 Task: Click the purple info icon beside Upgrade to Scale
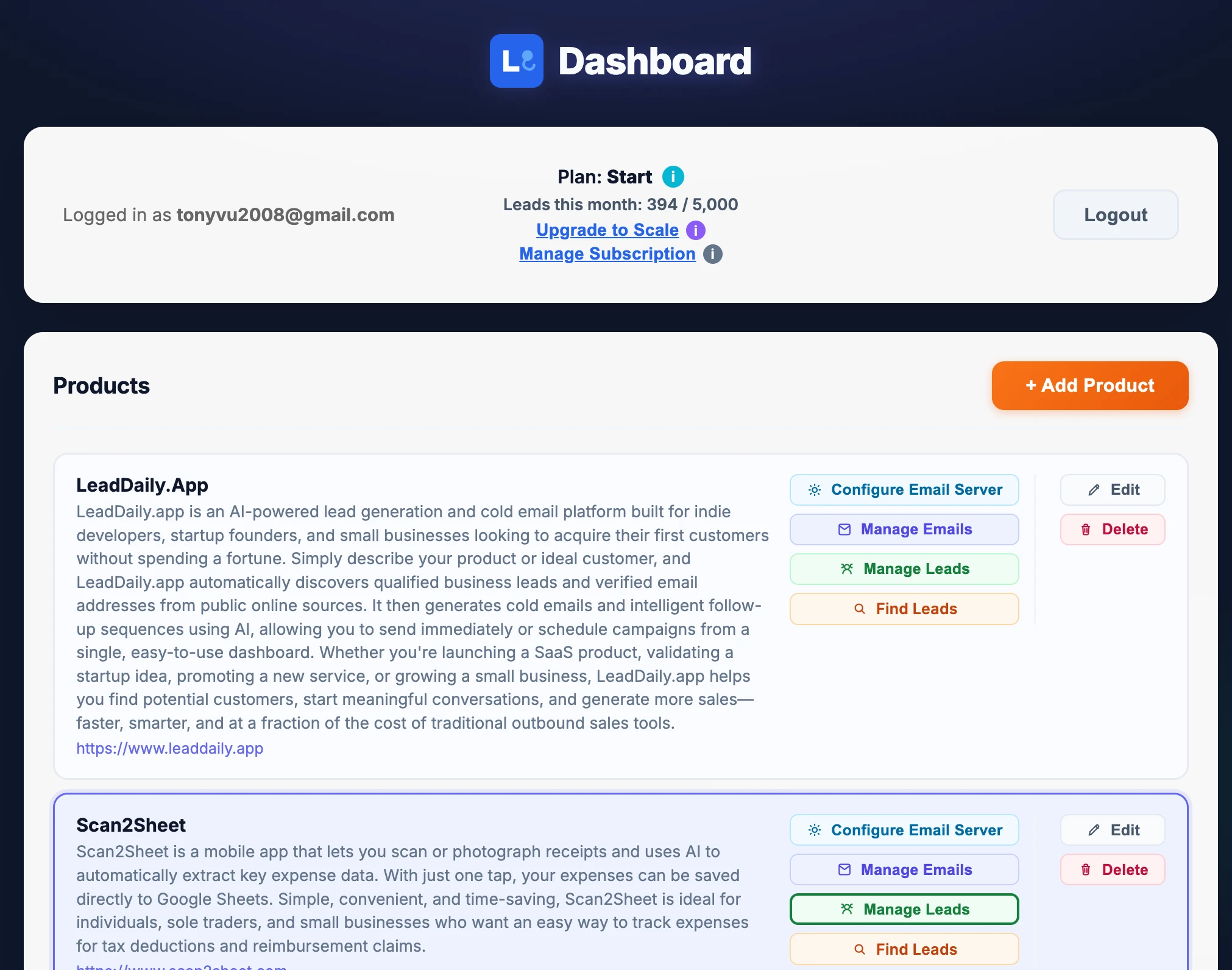coord(696,230)
